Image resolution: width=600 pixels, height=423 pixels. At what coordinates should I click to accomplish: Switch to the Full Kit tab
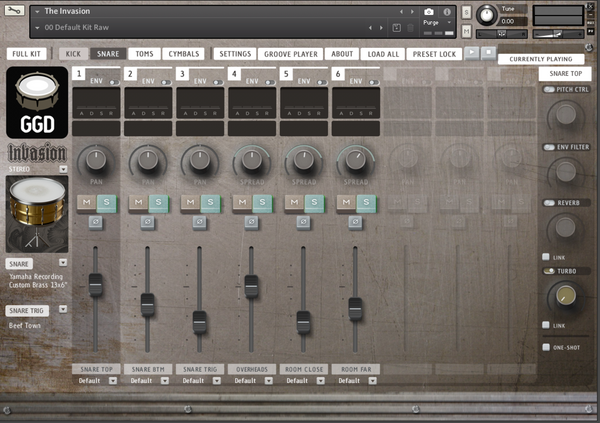coord(26,54)
